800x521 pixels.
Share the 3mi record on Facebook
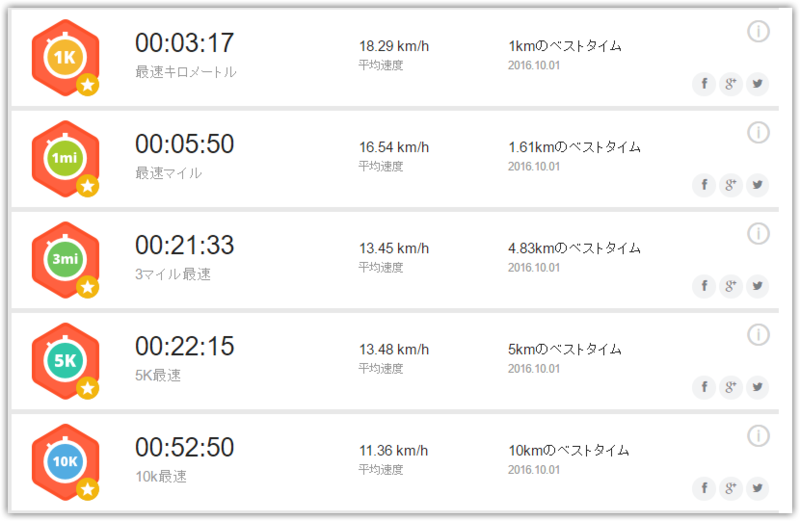704,285
